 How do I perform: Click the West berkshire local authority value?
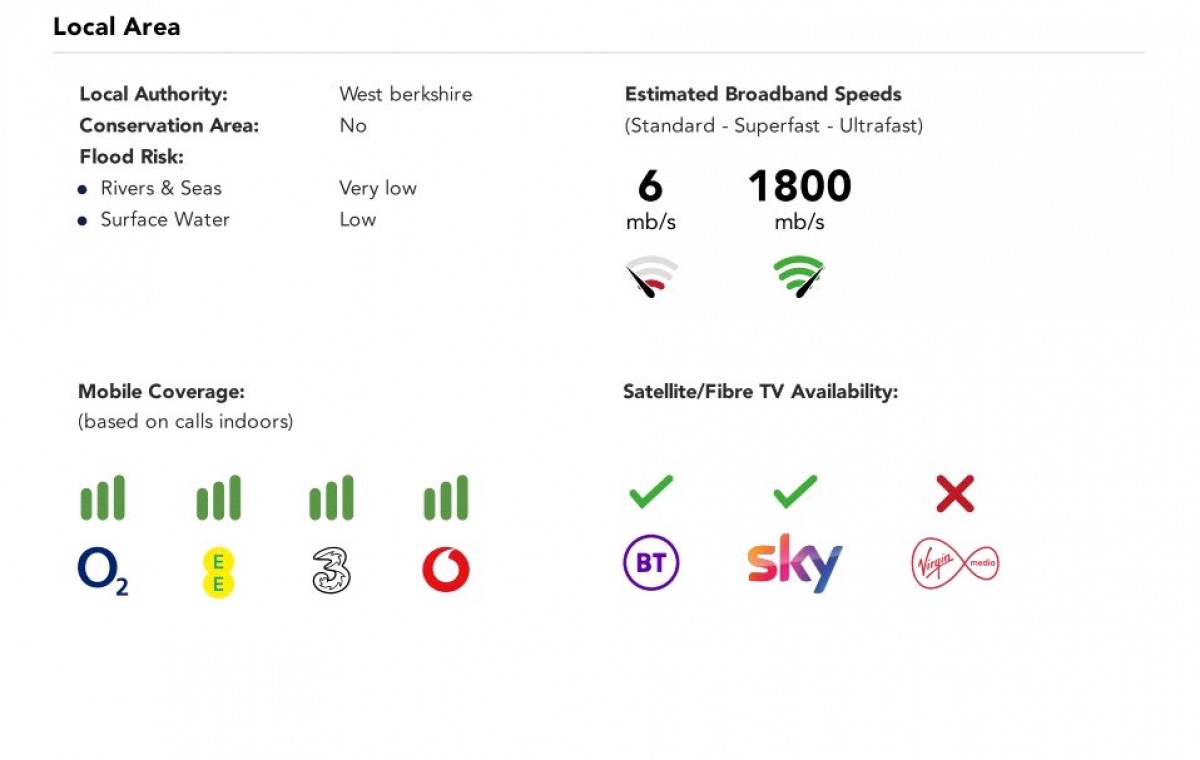coord(405,94)
